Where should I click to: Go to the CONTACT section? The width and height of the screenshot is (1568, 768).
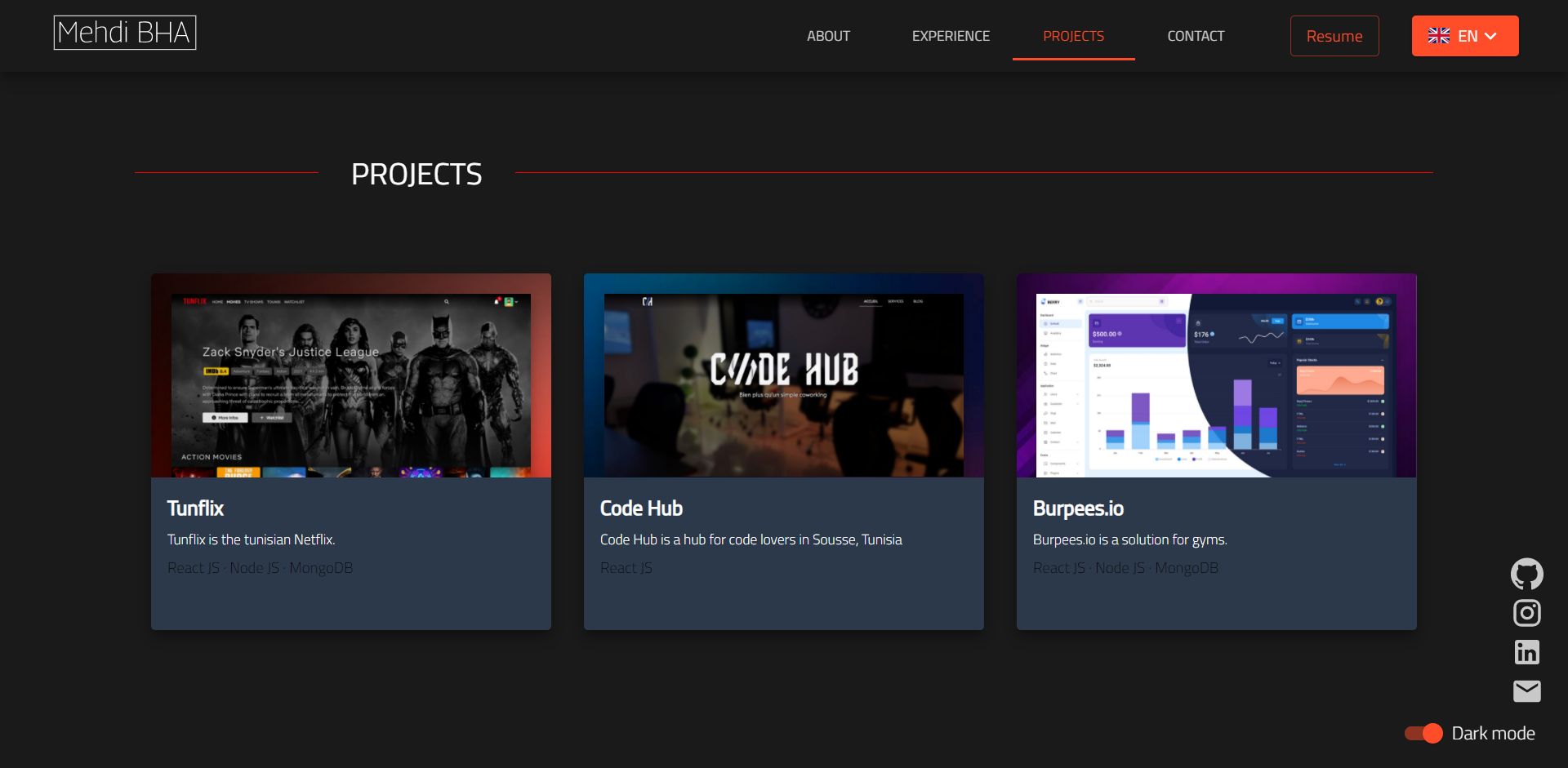click(x=1196, y=36)
